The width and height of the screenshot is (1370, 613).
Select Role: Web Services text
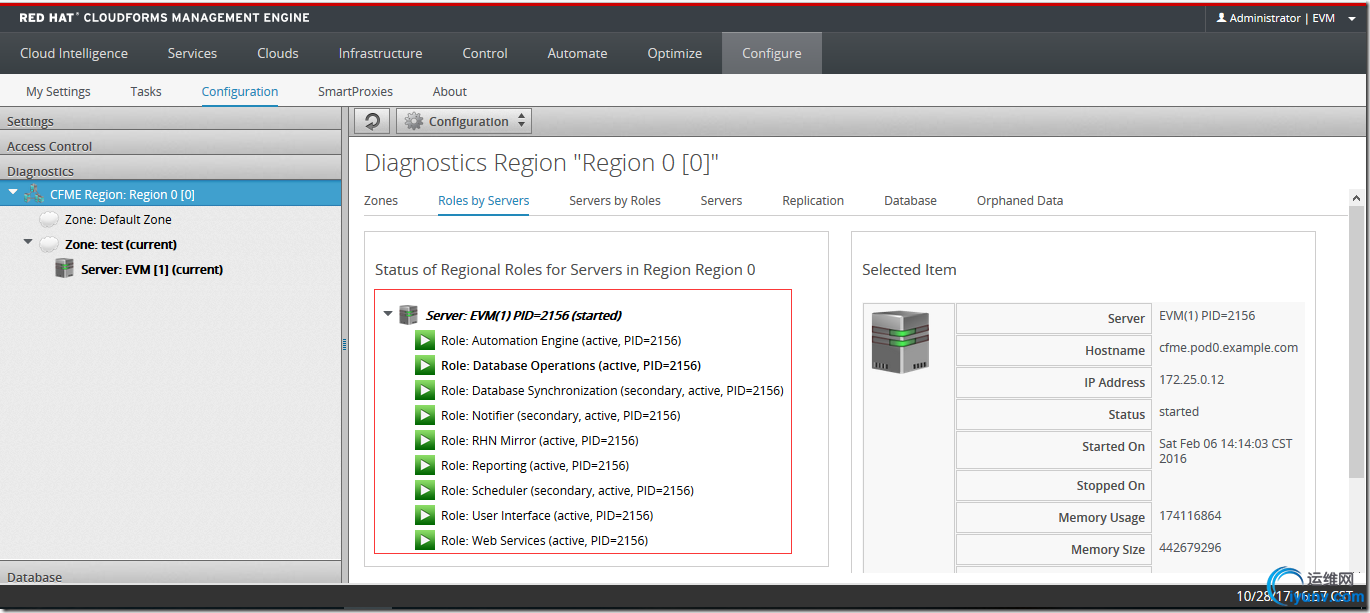click(x=544, y=540)
